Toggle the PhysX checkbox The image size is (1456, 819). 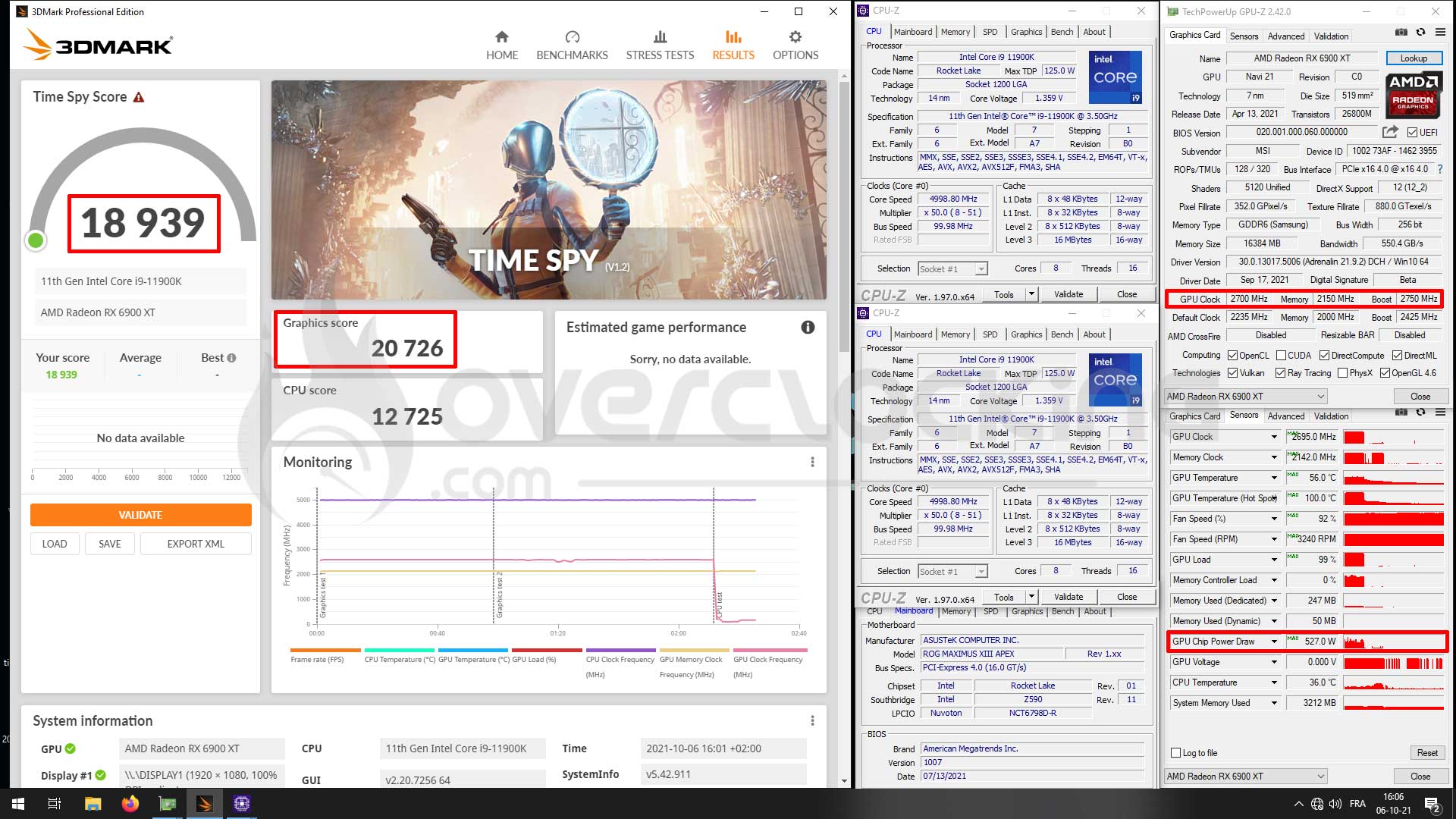1342,373
